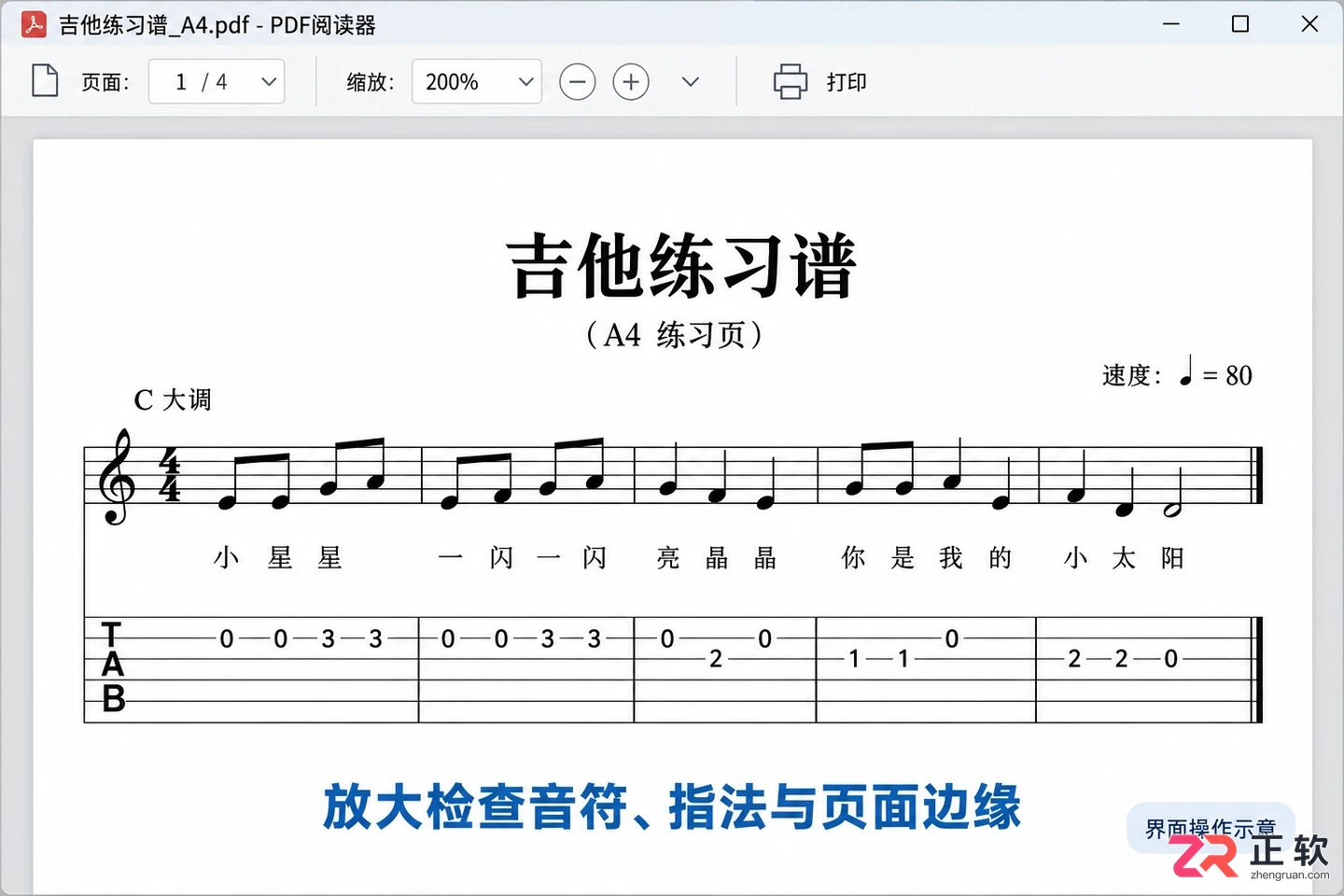Expand the more zoom options chevron
This screenshot has height=896, width=1344.
coord(691,82)
